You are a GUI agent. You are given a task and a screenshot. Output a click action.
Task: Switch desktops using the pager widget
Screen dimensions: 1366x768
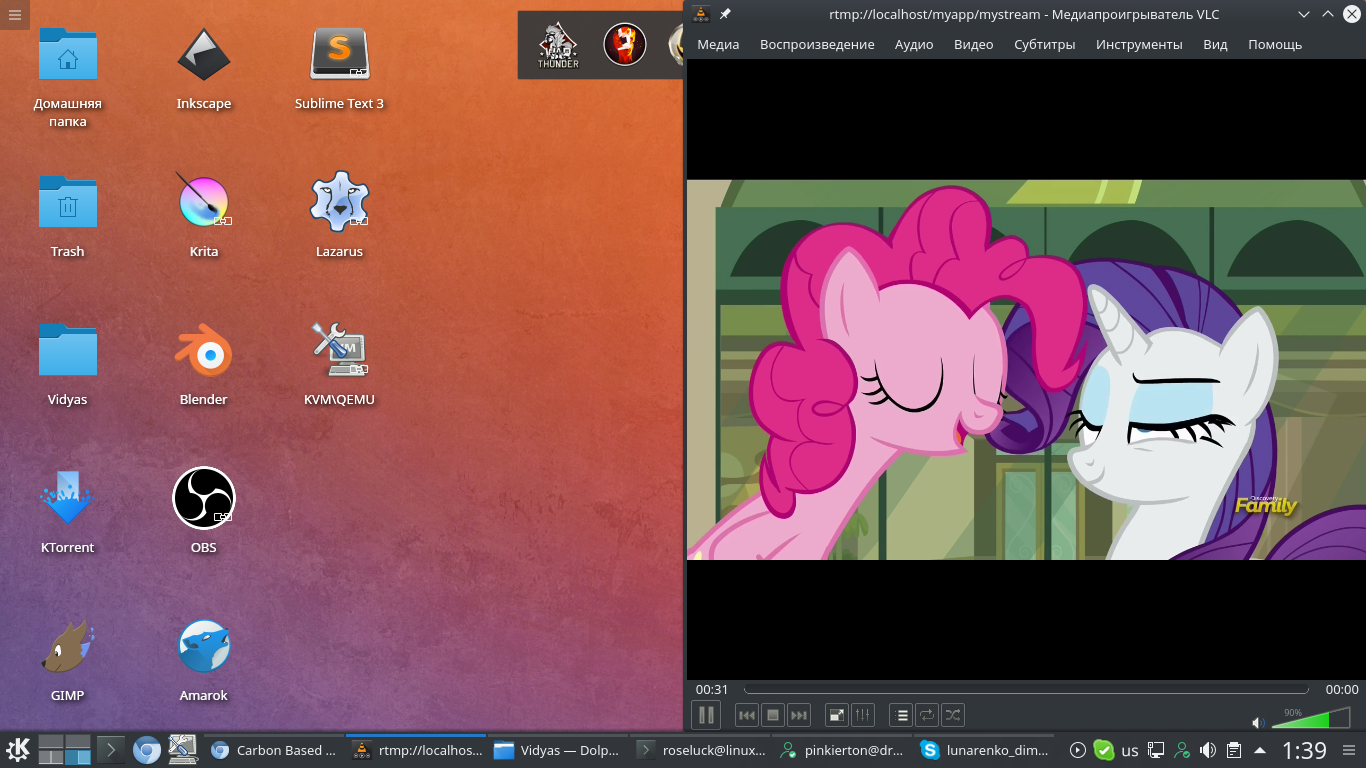point(65,750)
